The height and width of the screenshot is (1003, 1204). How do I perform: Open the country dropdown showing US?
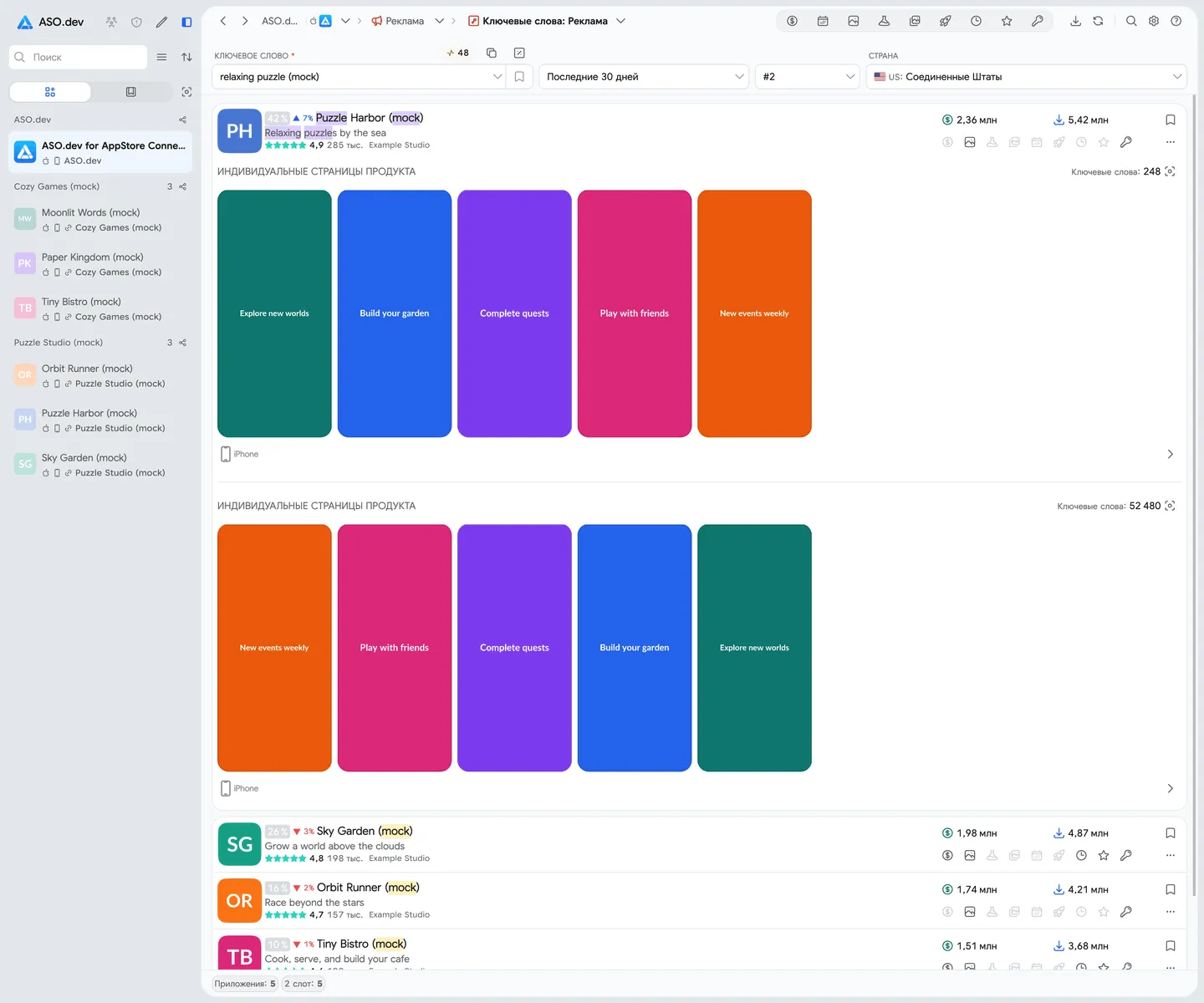(1026, 77)
